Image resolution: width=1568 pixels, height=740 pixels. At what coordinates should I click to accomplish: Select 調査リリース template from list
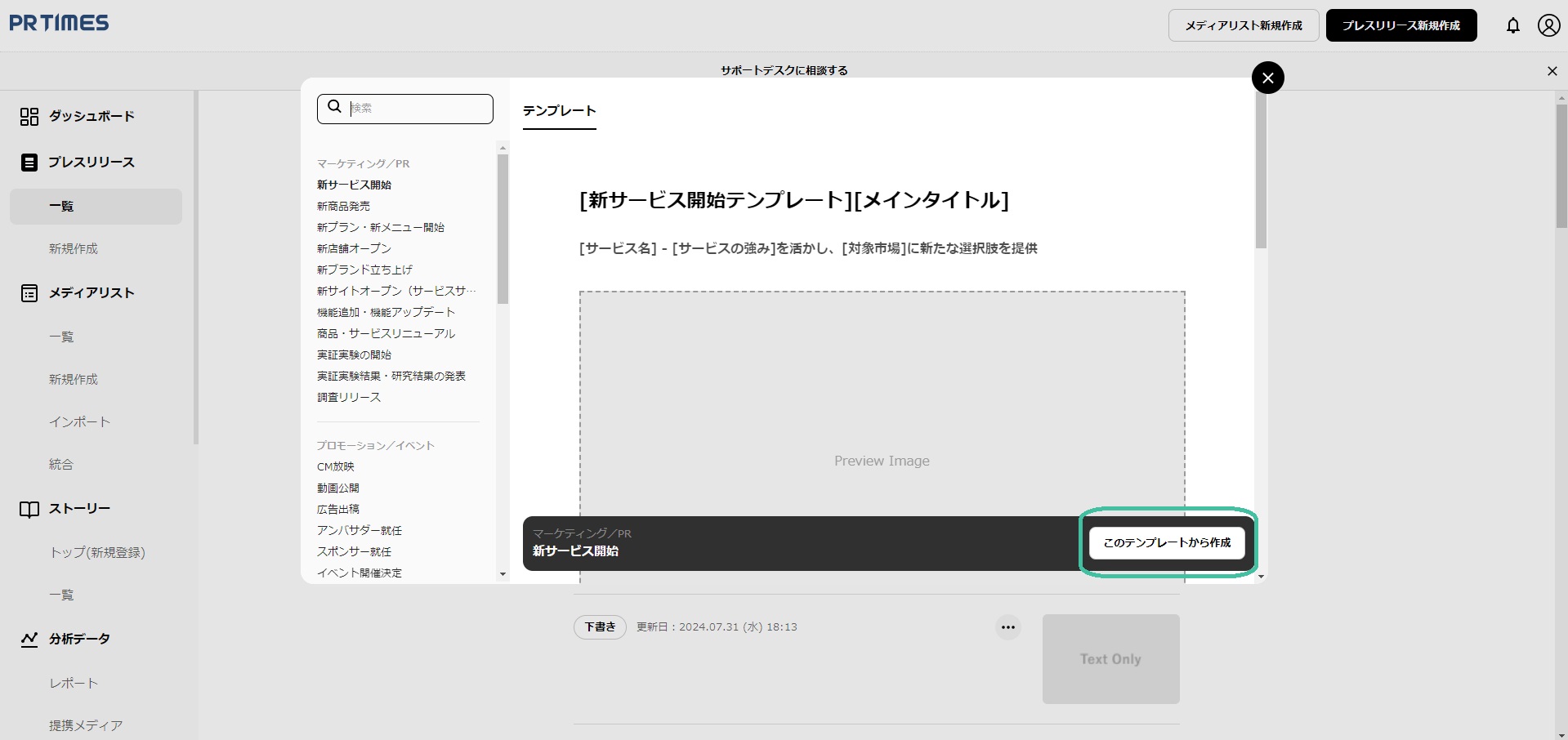coord(349,398)
